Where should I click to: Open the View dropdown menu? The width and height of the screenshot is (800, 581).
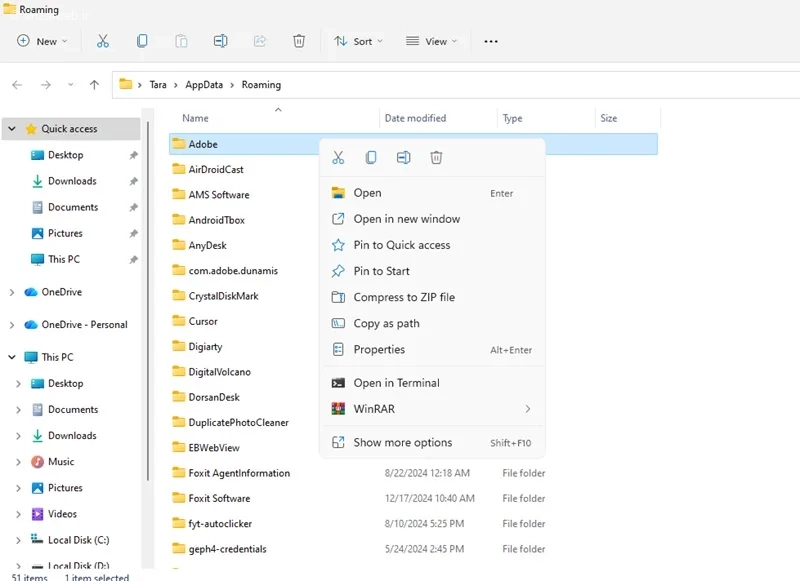431,41
